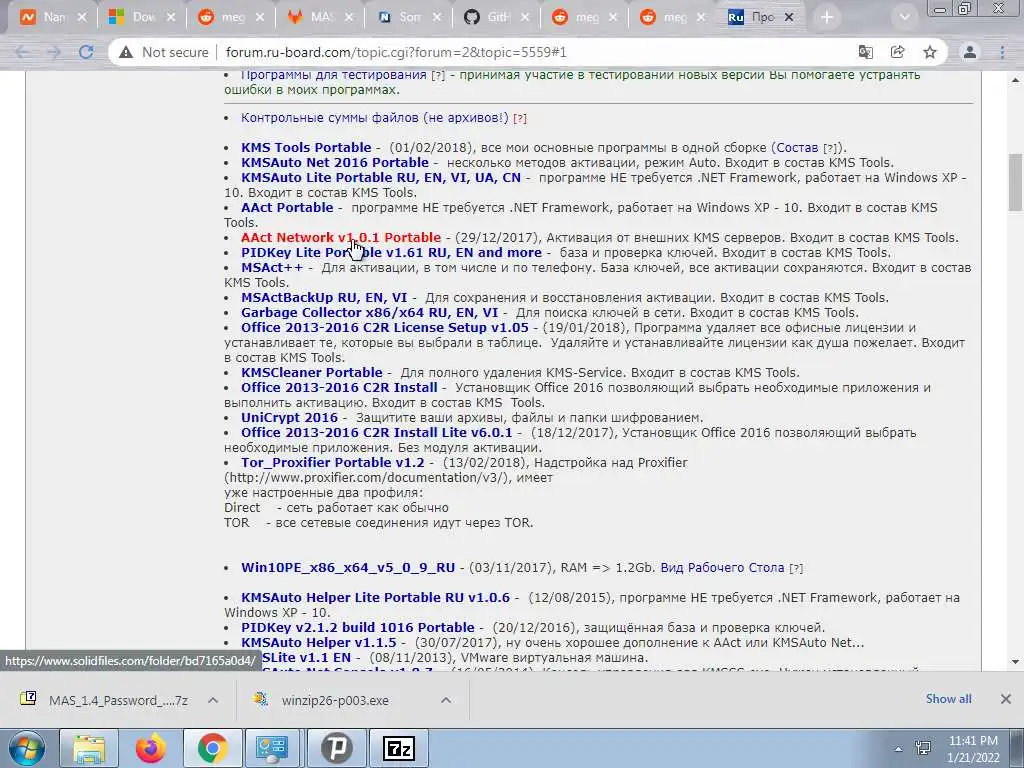1024x768 pixels.
Task: Show hidden system tray icons arrow
Action: (899, 749)
